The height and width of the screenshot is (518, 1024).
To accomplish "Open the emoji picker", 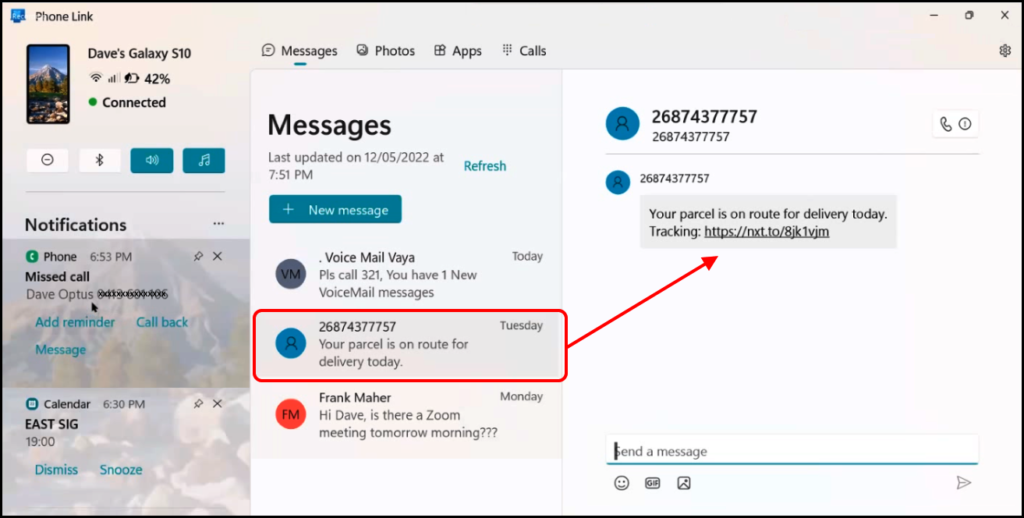I will (622, 483).
